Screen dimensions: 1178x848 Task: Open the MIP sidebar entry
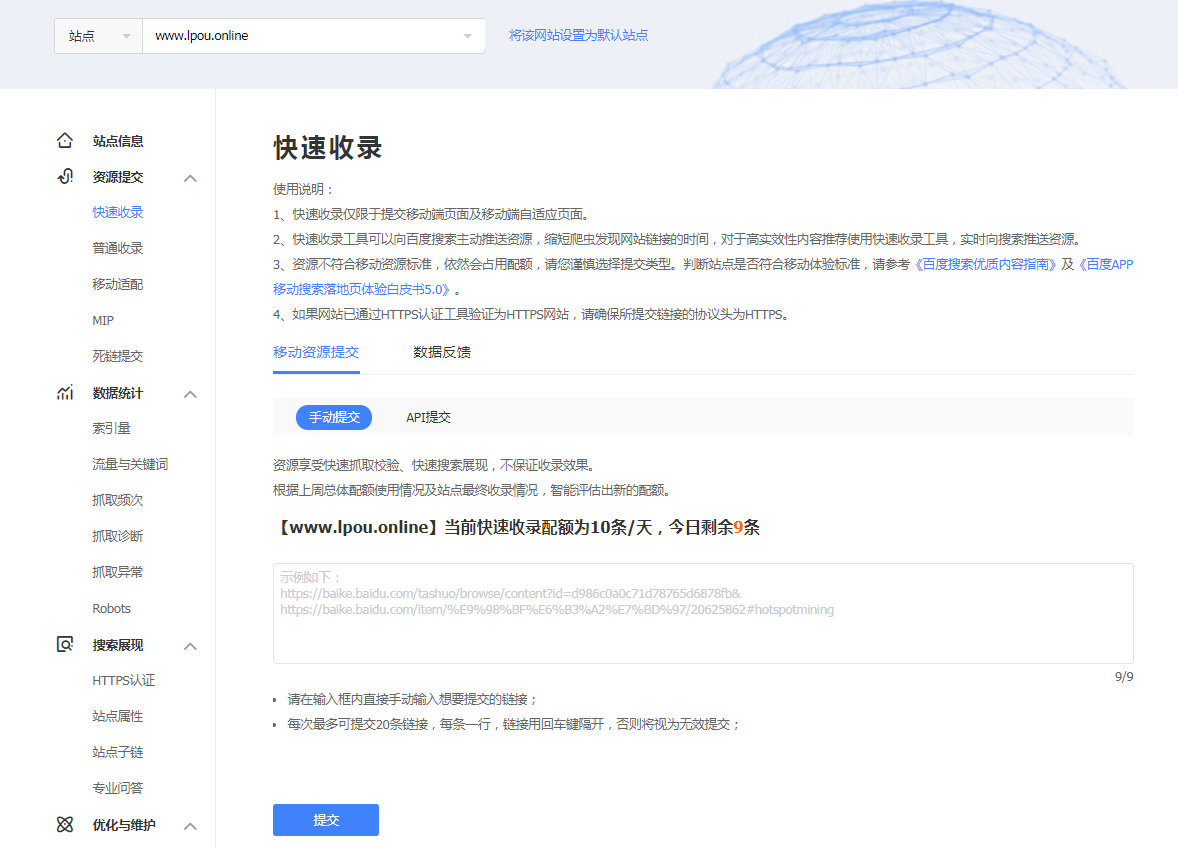tap(103, 321)
